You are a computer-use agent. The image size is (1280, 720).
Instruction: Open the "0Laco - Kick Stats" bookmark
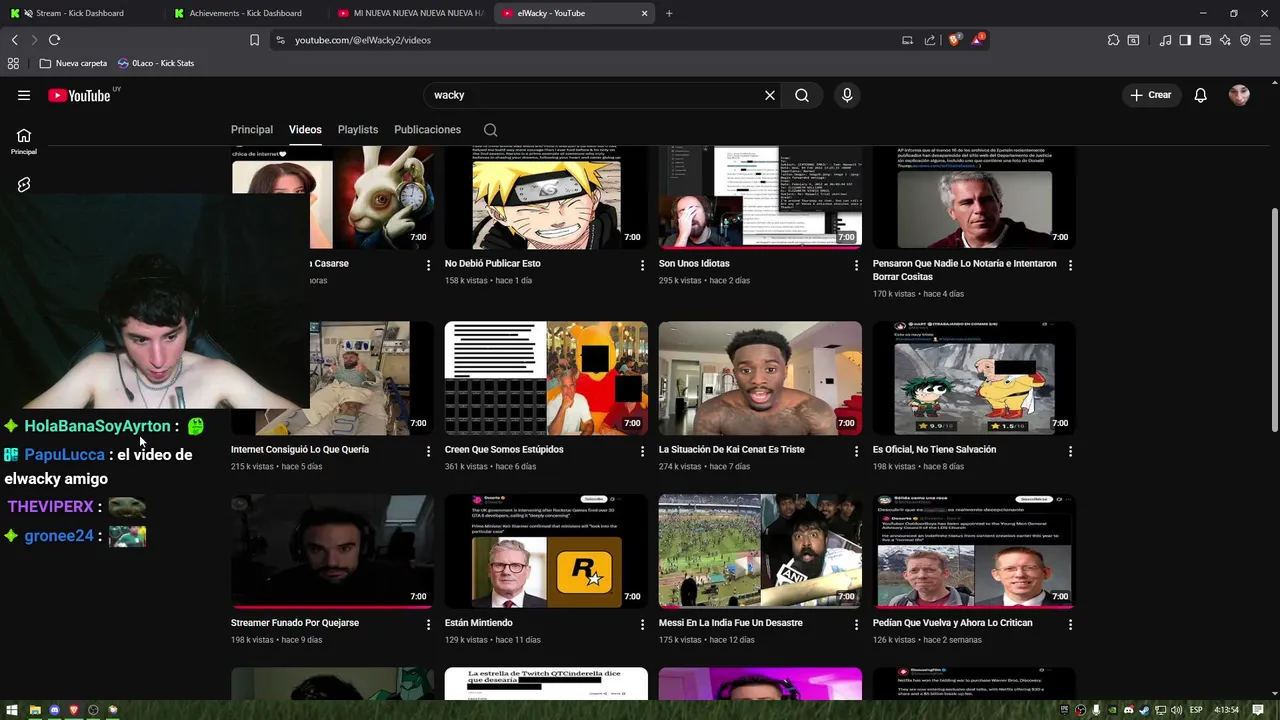point(155,63)
